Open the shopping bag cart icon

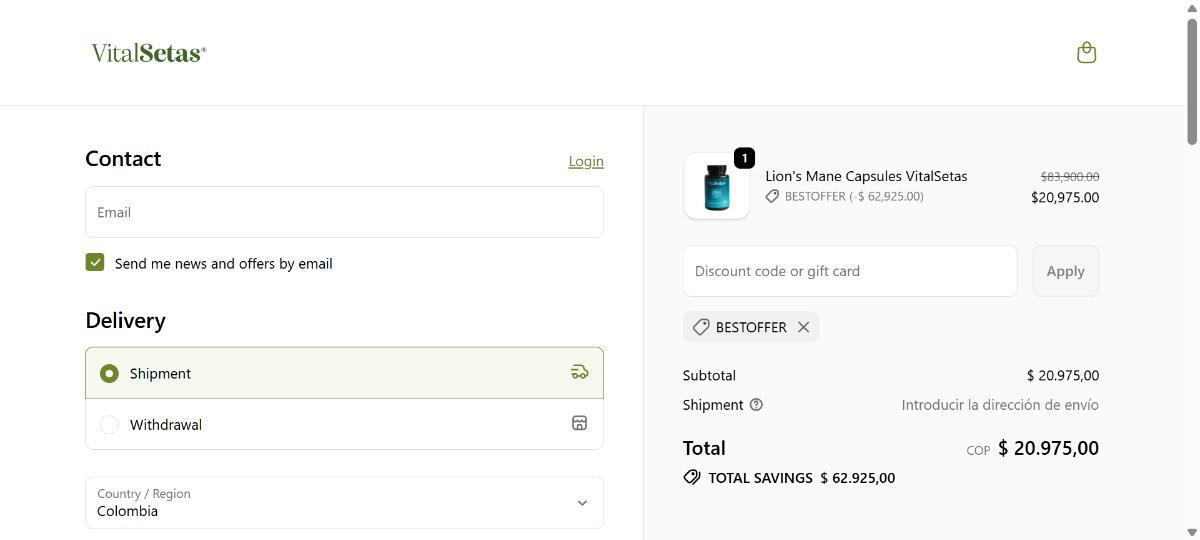(1086, 53)
